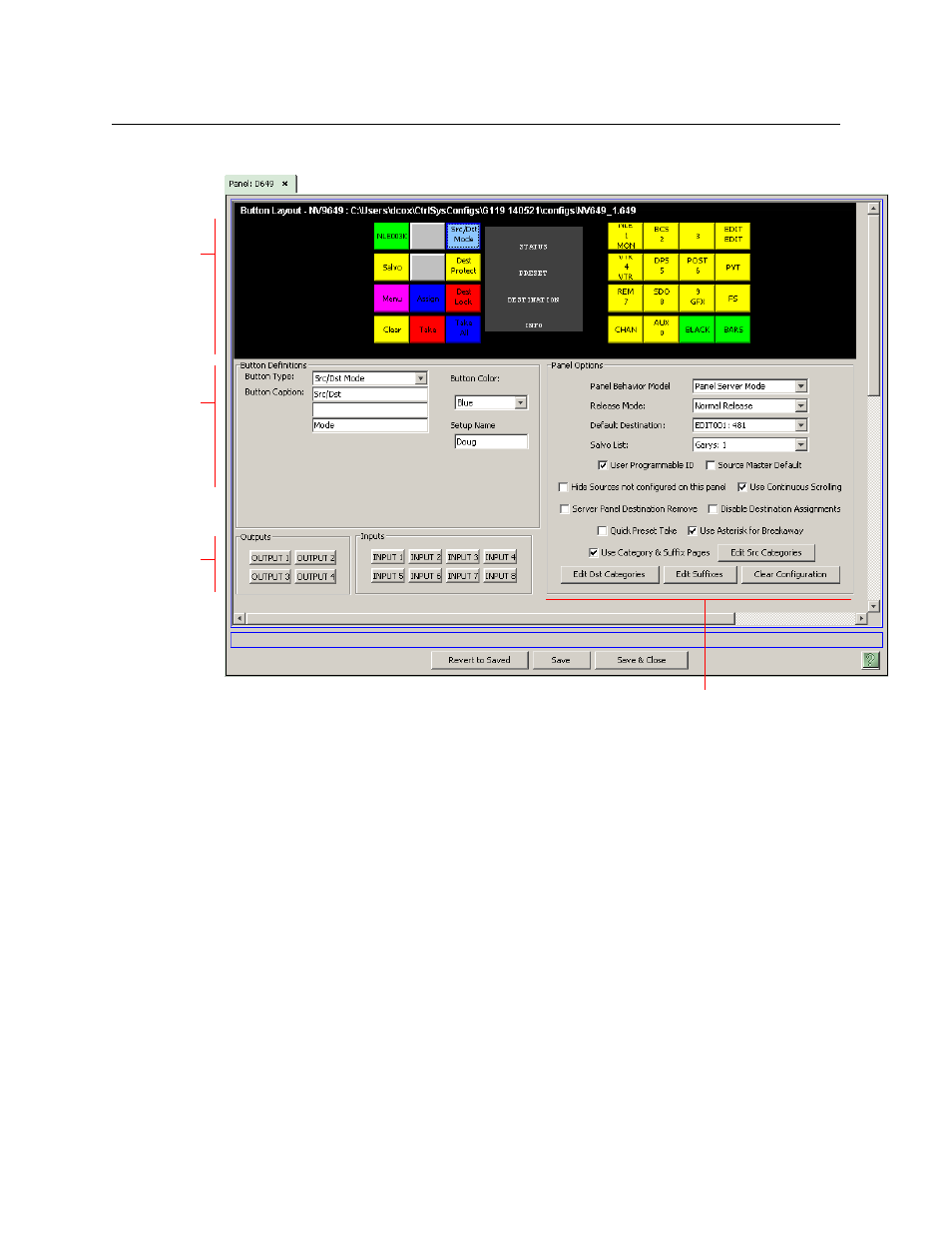The height and width of the screenshot is (1233, 952).
Task: Click the FS keypad button
Action: coord(732,298)
